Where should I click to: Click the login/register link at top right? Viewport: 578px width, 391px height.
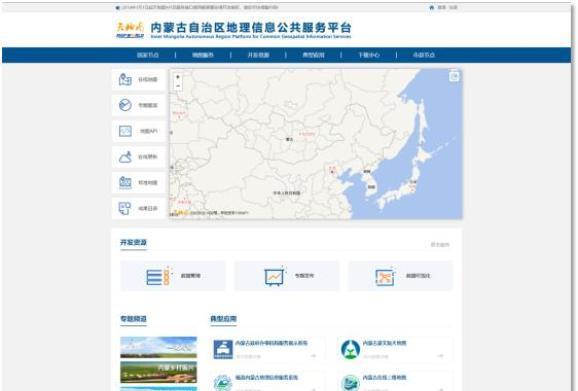pos(448,7)
